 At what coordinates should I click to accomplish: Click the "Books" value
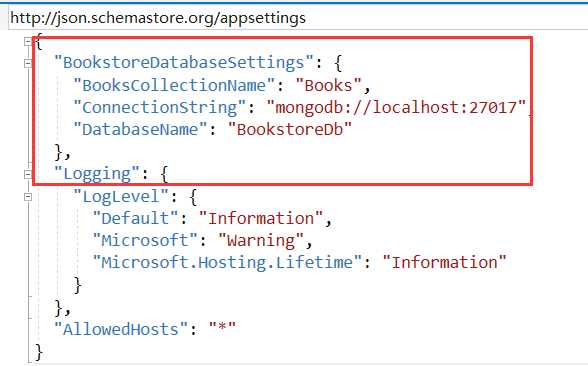coord(328,85)
